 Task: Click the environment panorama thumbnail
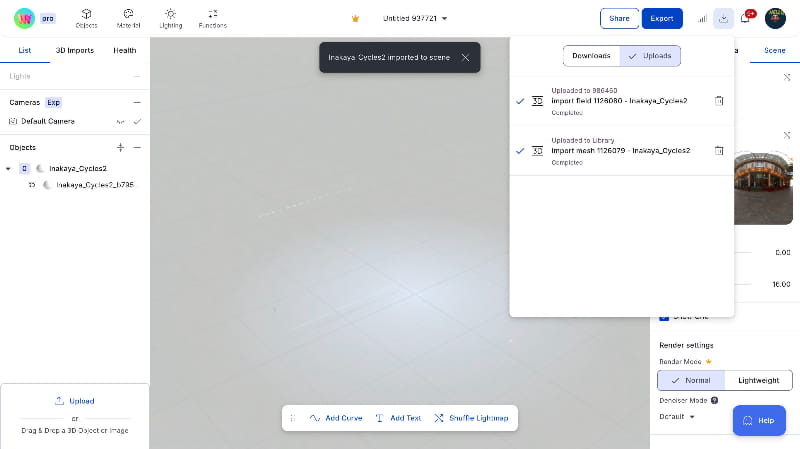(763, 189)
